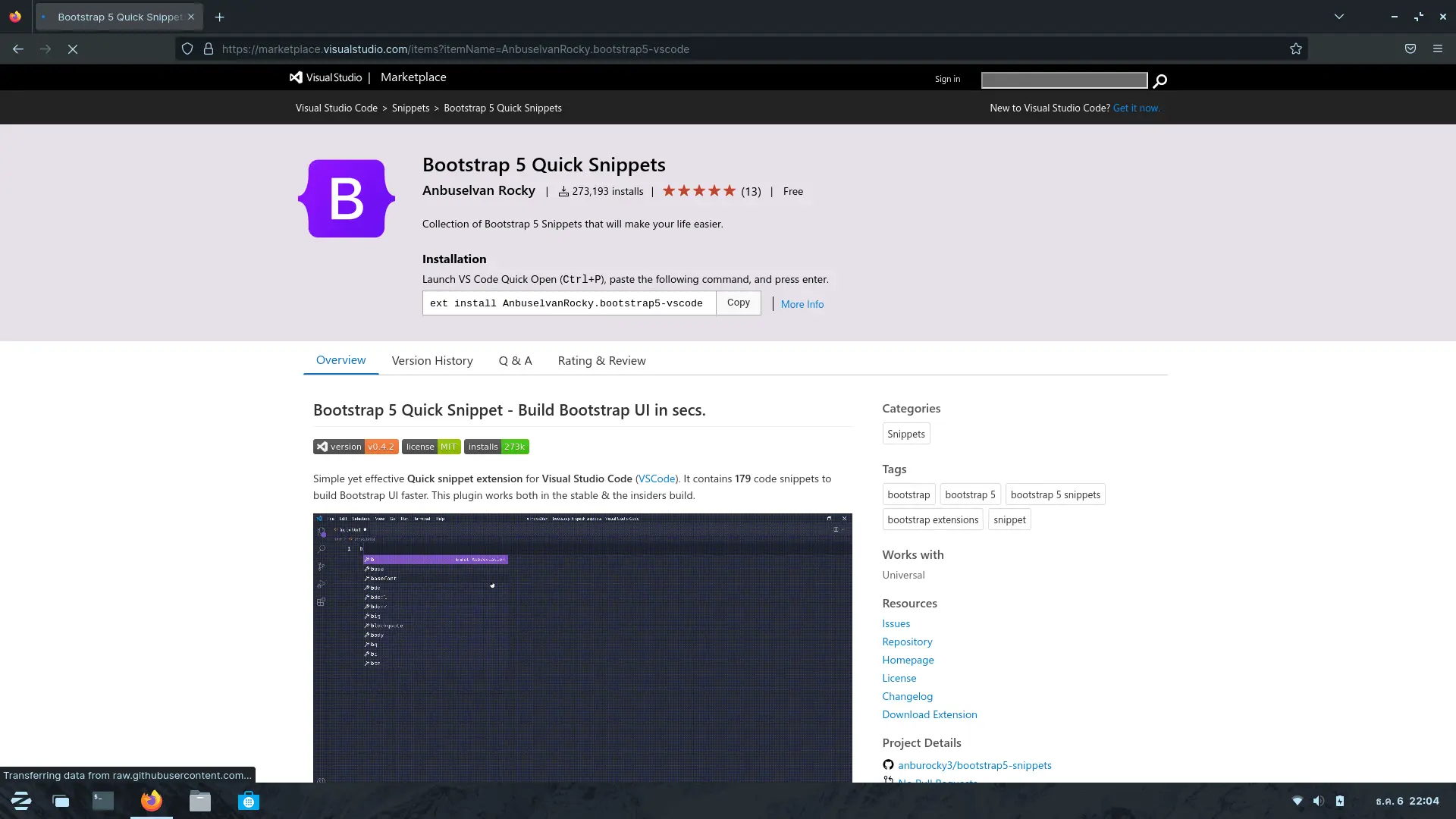
Task: Open Zorin start menu icon
Action: tap(21, 801)
